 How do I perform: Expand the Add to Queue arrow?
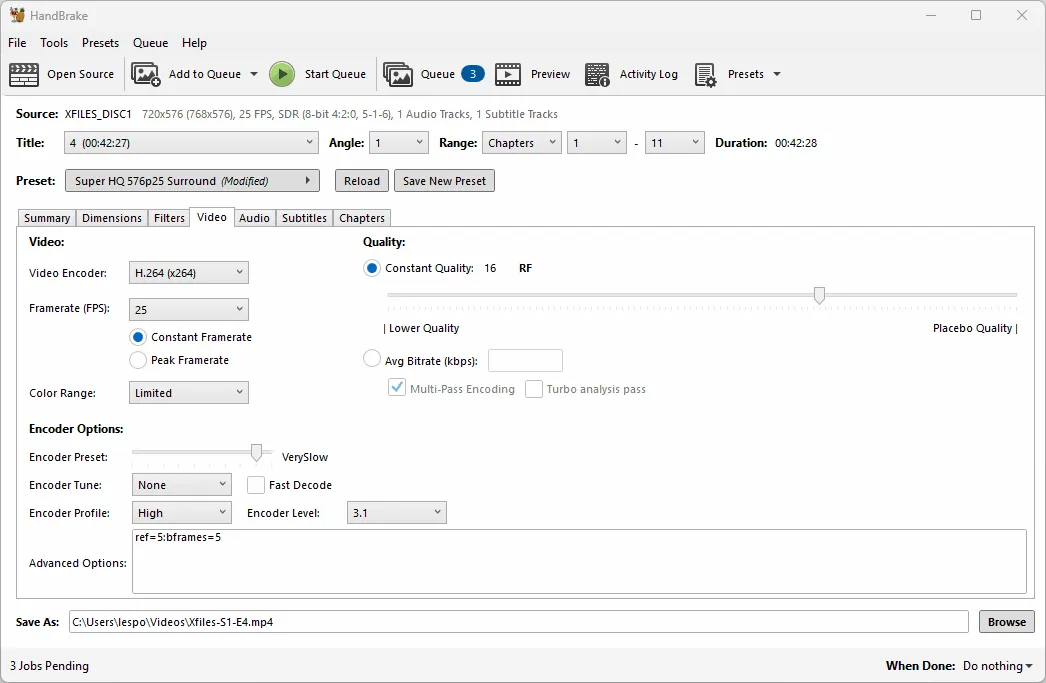click(x=254, y=74)
